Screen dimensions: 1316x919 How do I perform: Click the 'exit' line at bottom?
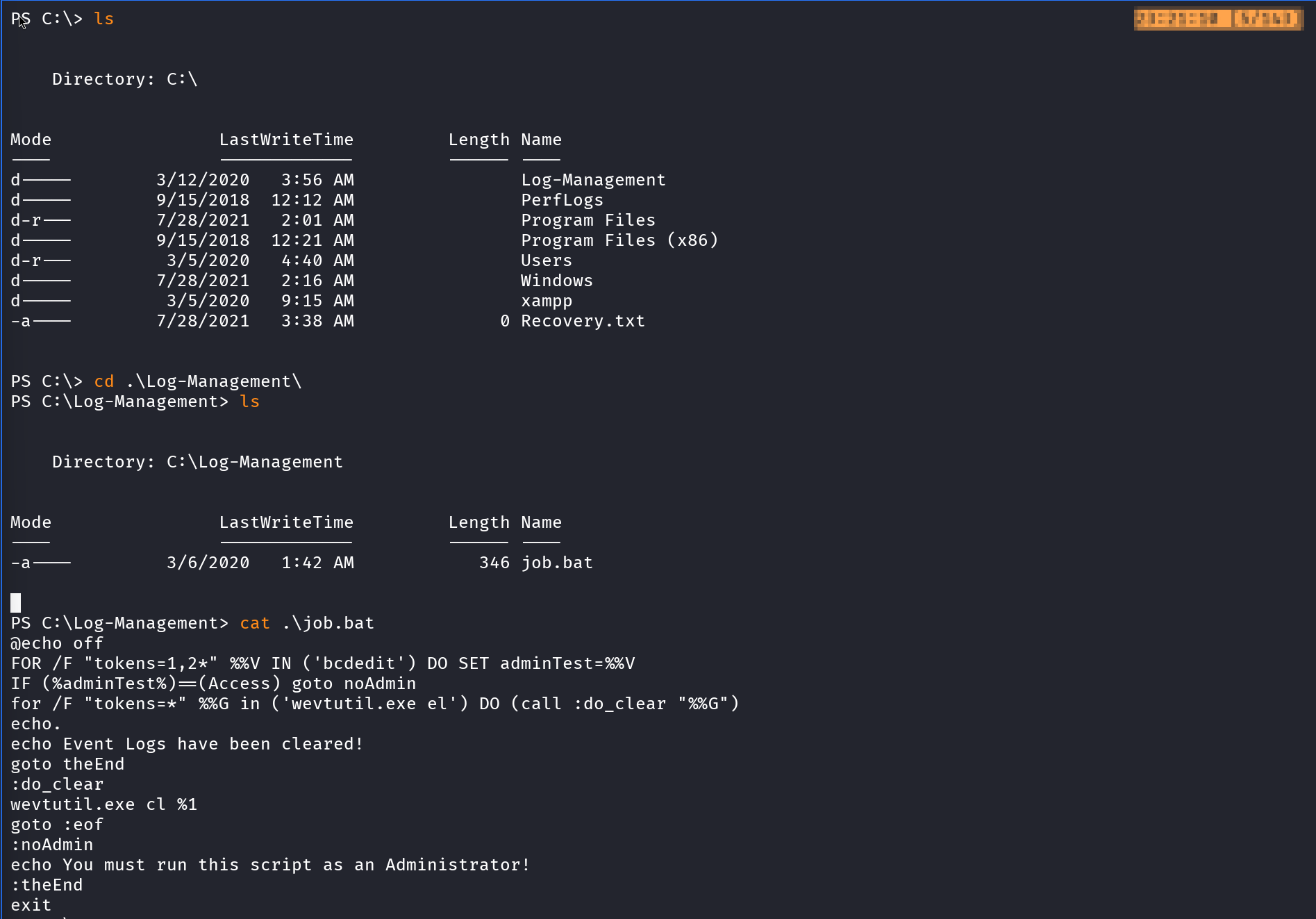point(31,905)
